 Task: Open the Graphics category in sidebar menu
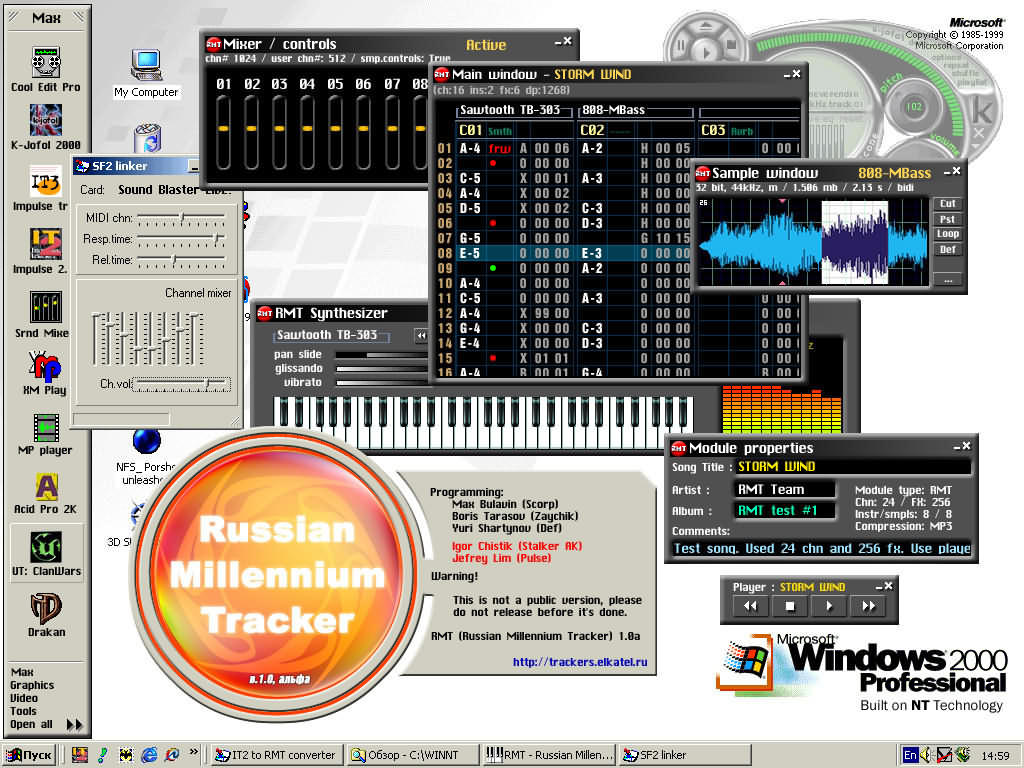coord(32,685)
